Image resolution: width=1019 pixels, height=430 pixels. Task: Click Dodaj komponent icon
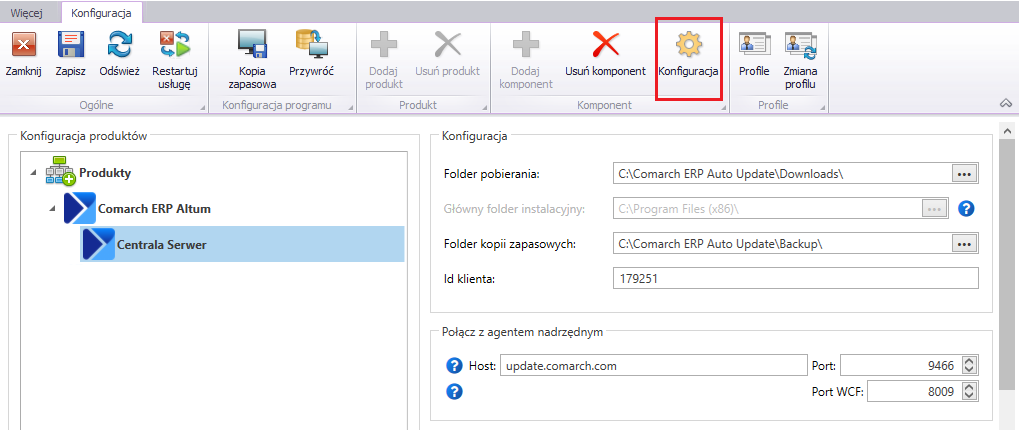[526, 45]
